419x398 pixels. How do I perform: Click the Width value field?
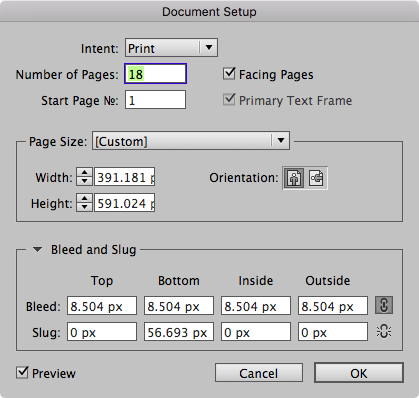pos(125,177)
